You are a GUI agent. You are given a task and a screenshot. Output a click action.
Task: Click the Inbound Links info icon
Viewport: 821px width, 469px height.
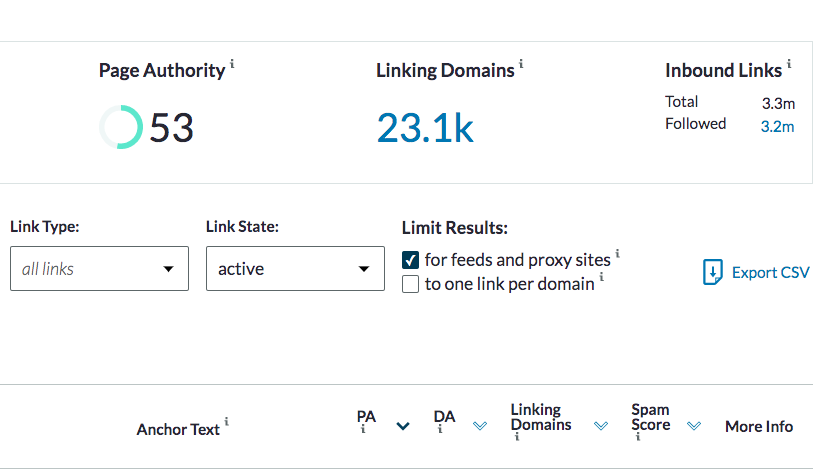click(x=789, y=64)
